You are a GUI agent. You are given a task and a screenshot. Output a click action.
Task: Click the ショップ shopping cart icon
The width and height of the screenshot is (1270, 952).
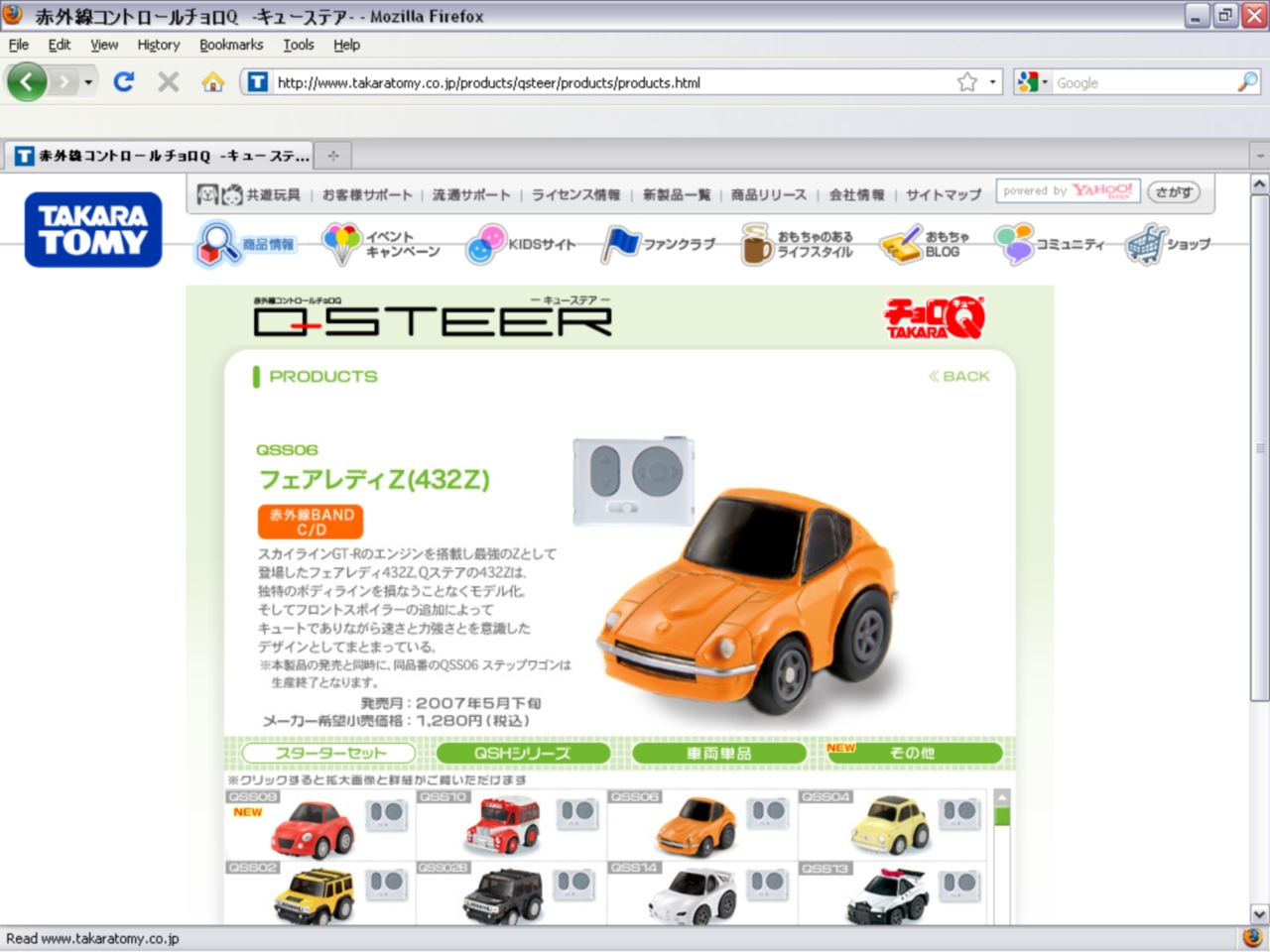[x=1145, y=244]
